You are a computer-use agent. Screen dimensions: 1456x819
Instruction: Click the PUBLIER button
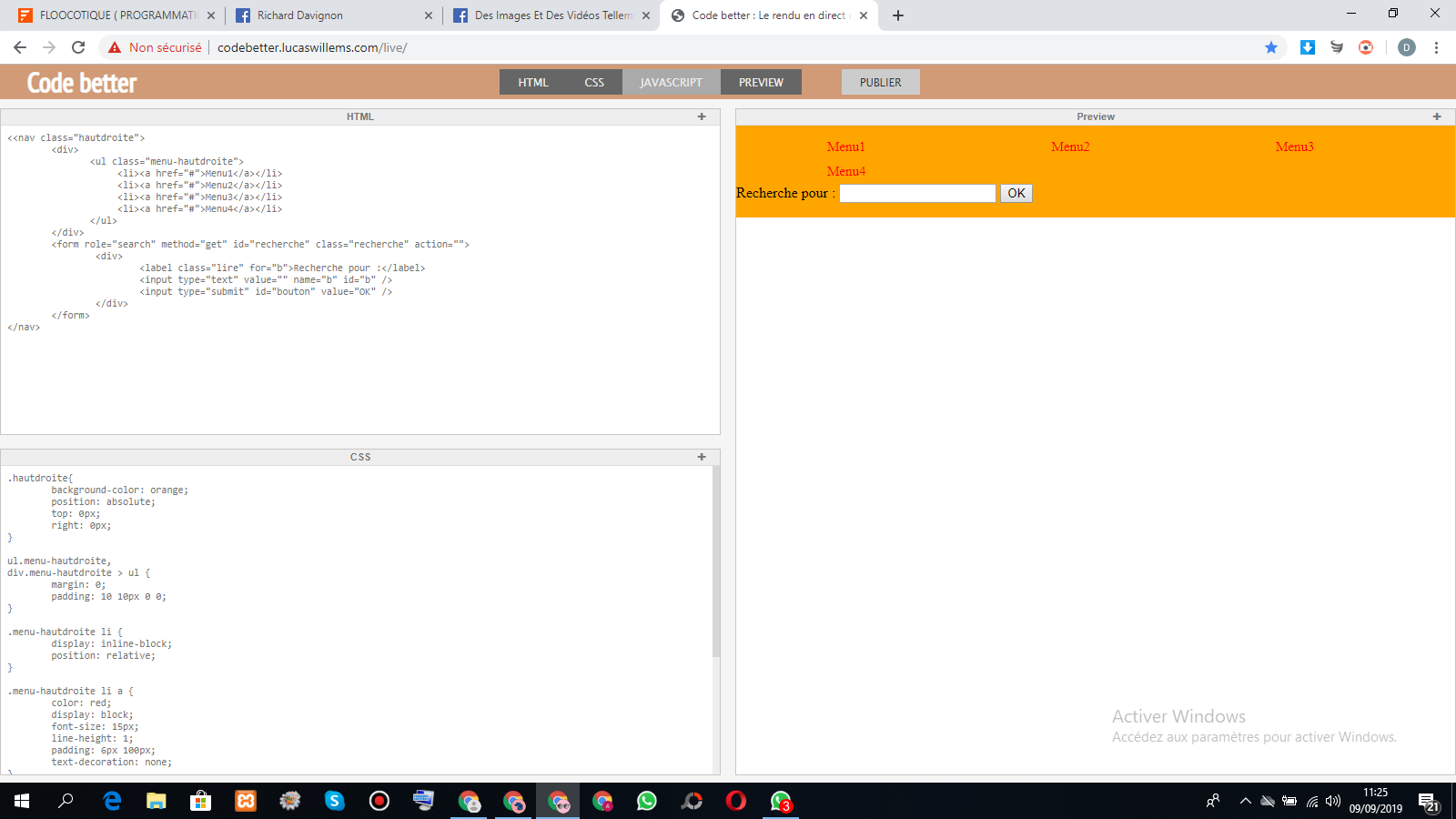880,82
